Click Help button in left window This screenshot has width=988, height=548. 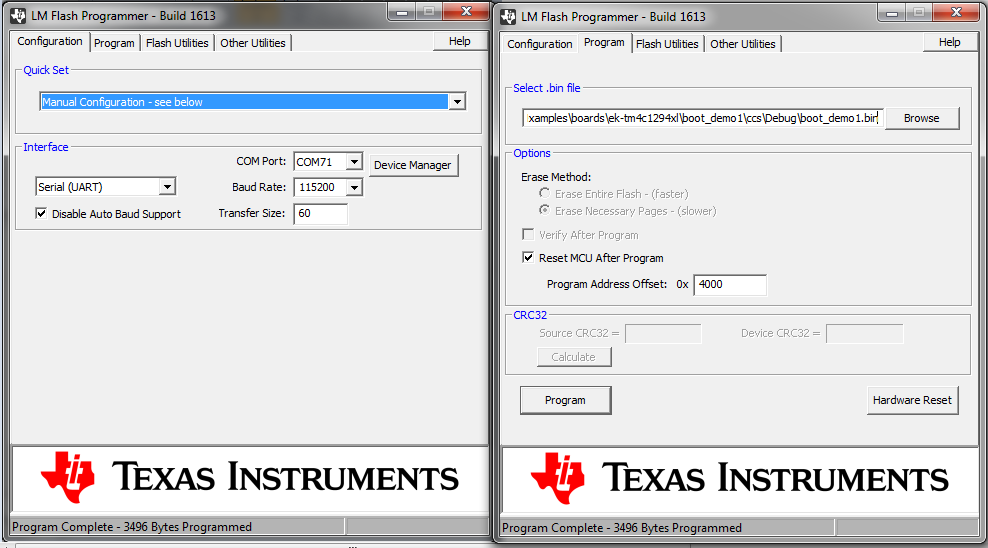(x=460, y=41)
